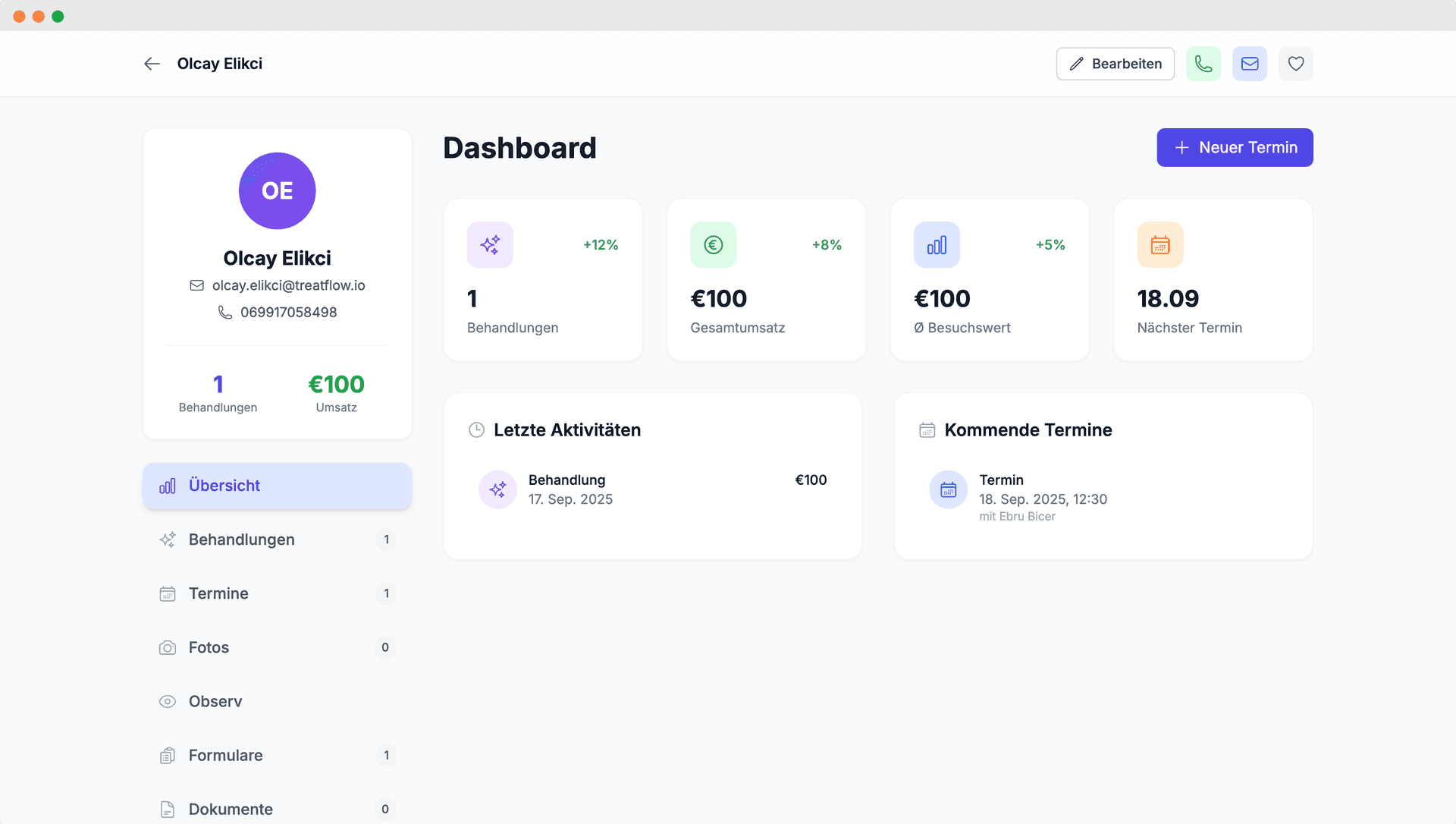Open the Observ section with eye icon
Screen dimensions: 1456x824
[277, 701]
